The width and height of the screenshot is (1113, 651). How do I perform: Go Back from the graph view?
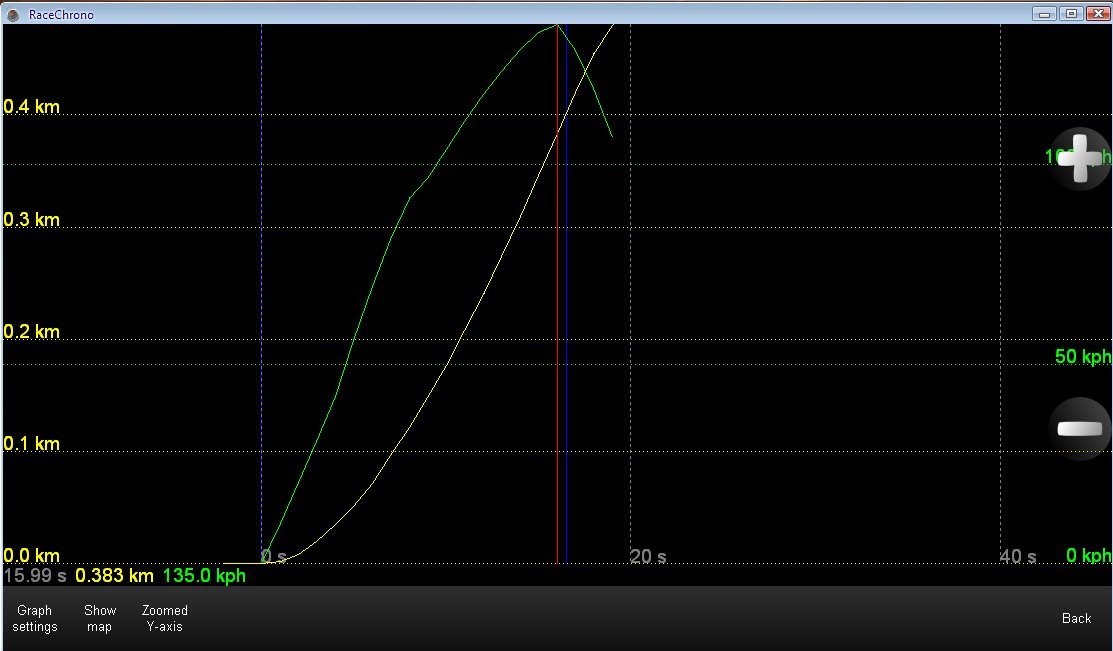(x=1076, y=619)
